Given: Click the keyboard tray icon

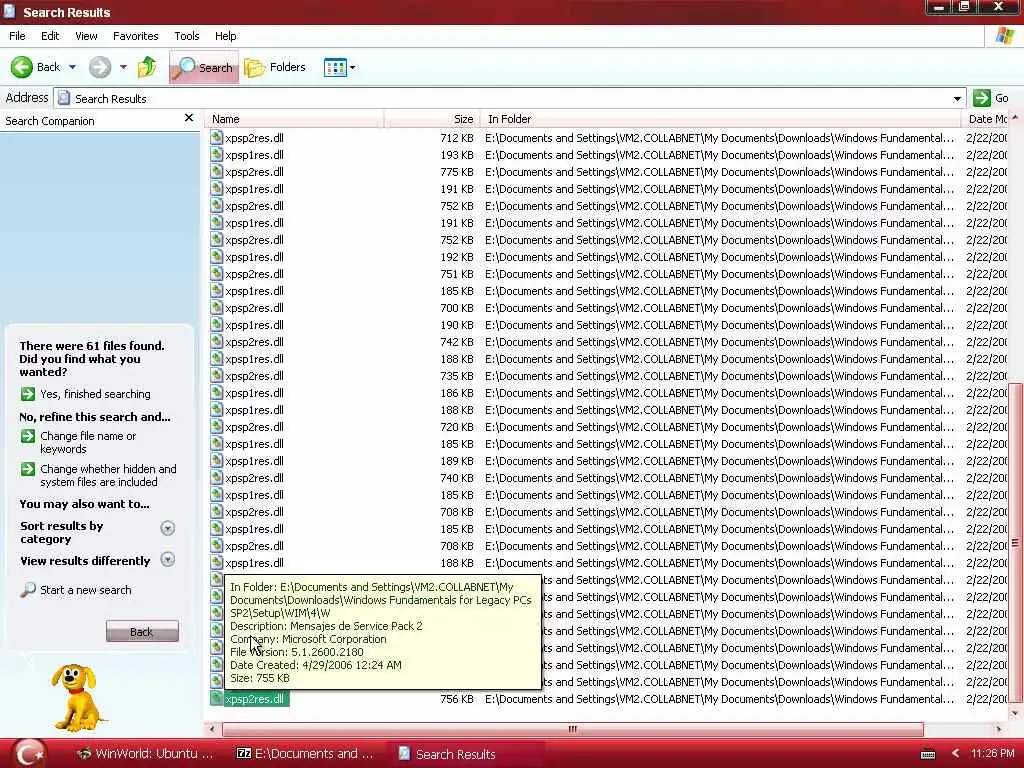Looking at the screenshot, I should [928, 754].
